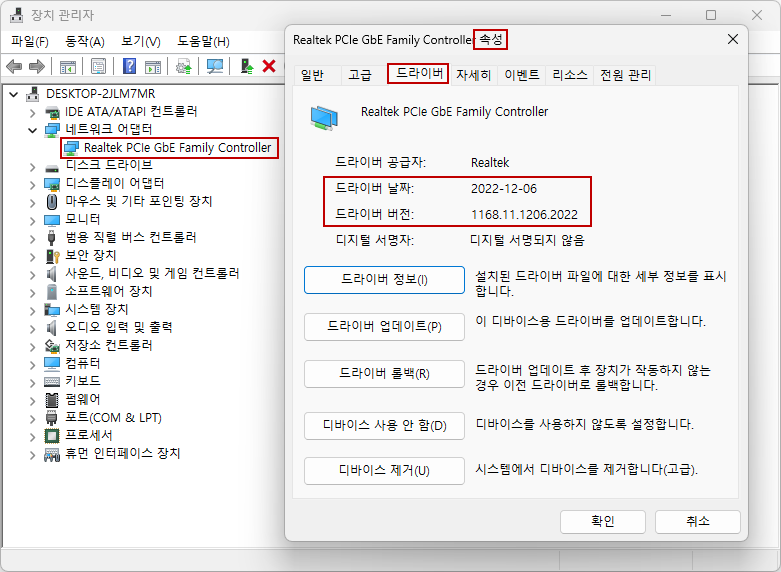This screenshot has width=781, height=572.
Task: Click the 디바이스 제거(U) button
Action: [384, 470]
